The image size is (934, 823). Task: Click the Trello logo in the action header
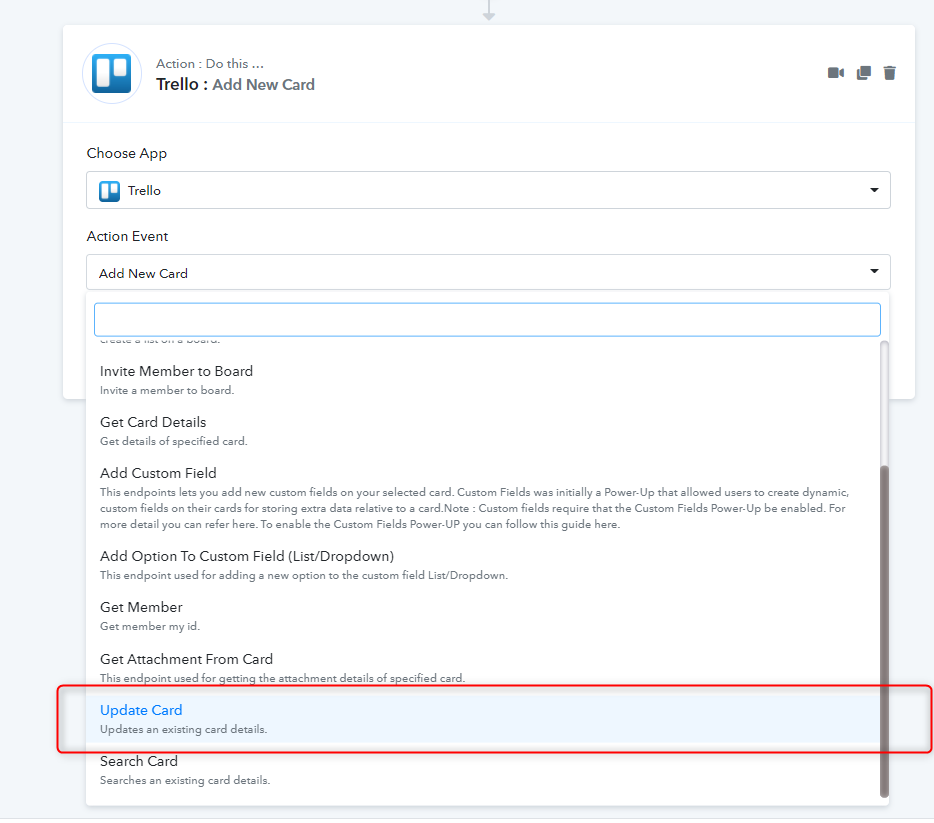[x=111, y=74]
